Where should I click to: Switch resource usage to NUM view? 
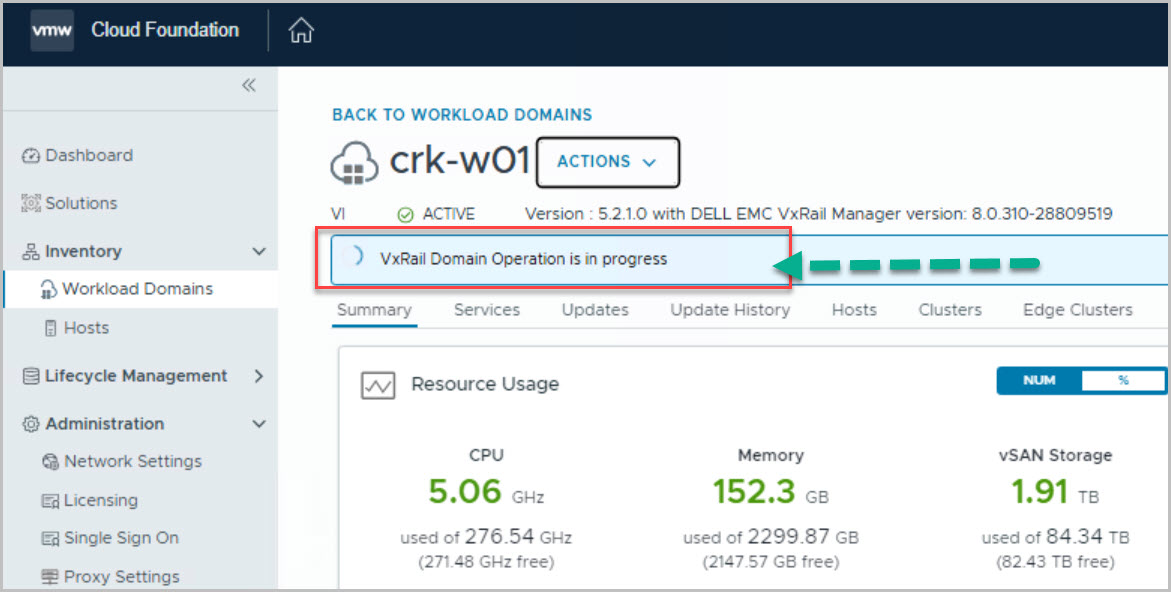point(1039,381)
